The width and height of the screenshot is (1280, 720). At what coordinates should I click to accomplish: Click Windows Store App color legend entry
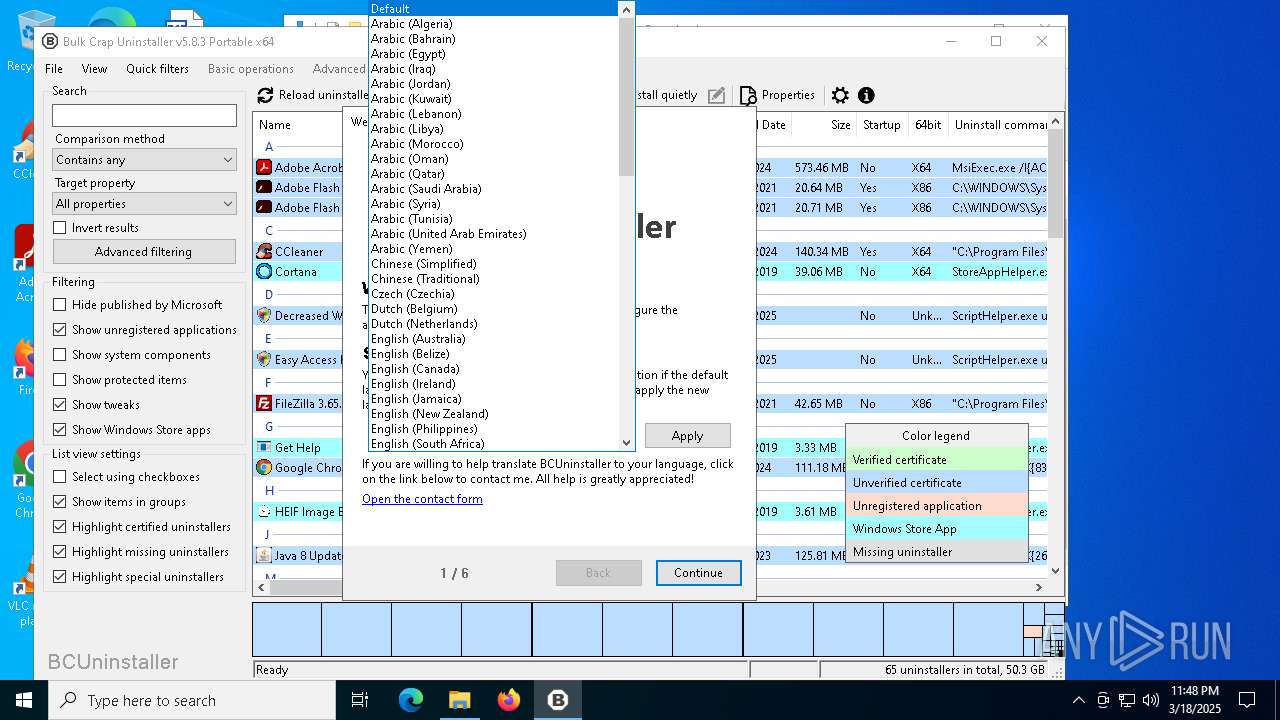click(936, 529)
